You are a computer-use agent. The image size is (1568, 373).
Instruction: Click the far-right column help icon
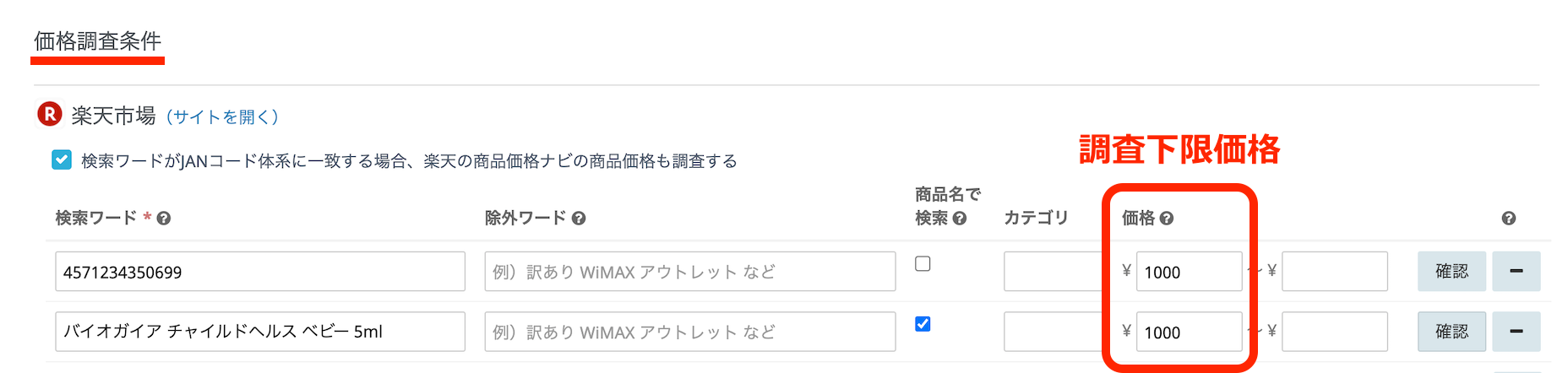[x=1509, y=219]
